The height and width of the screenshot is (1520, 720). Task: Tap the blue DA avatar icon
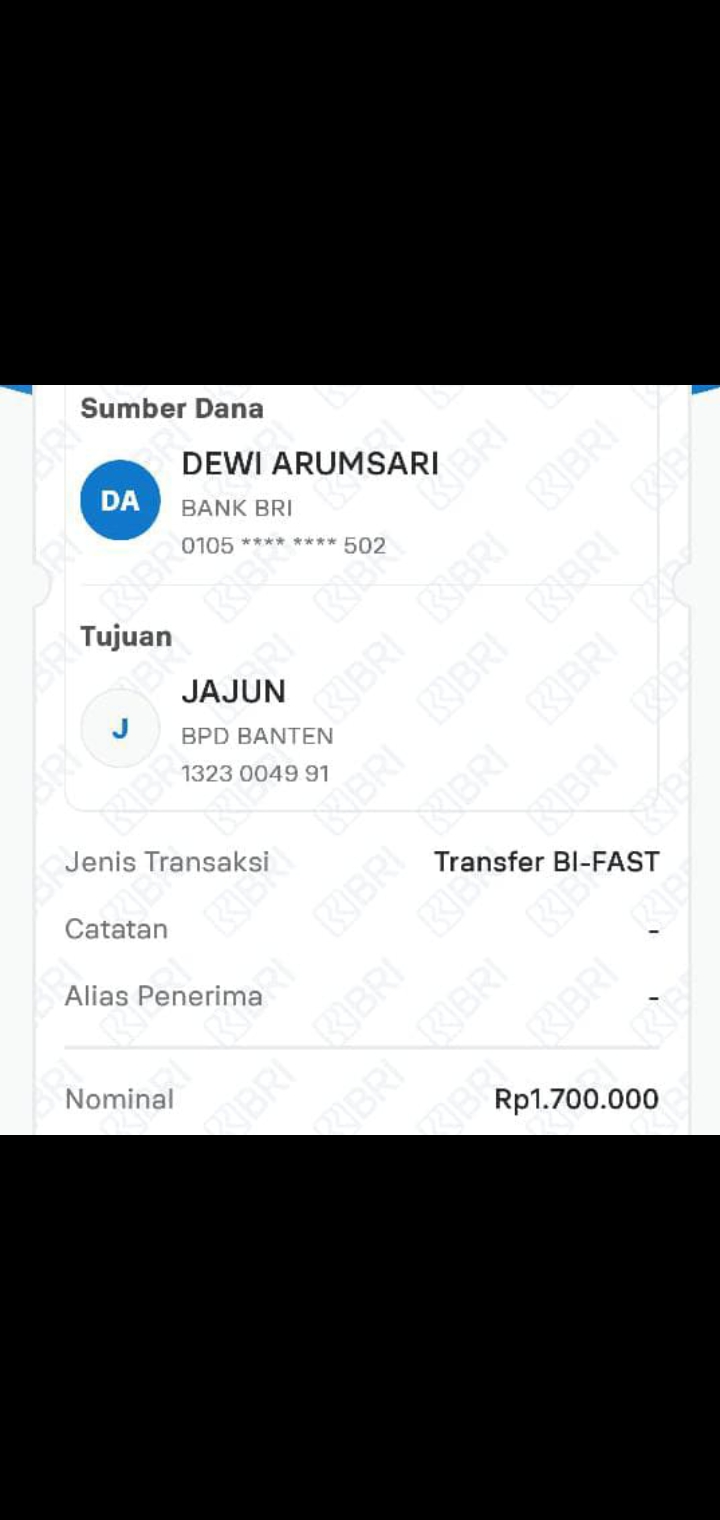(x=120, y=500)
